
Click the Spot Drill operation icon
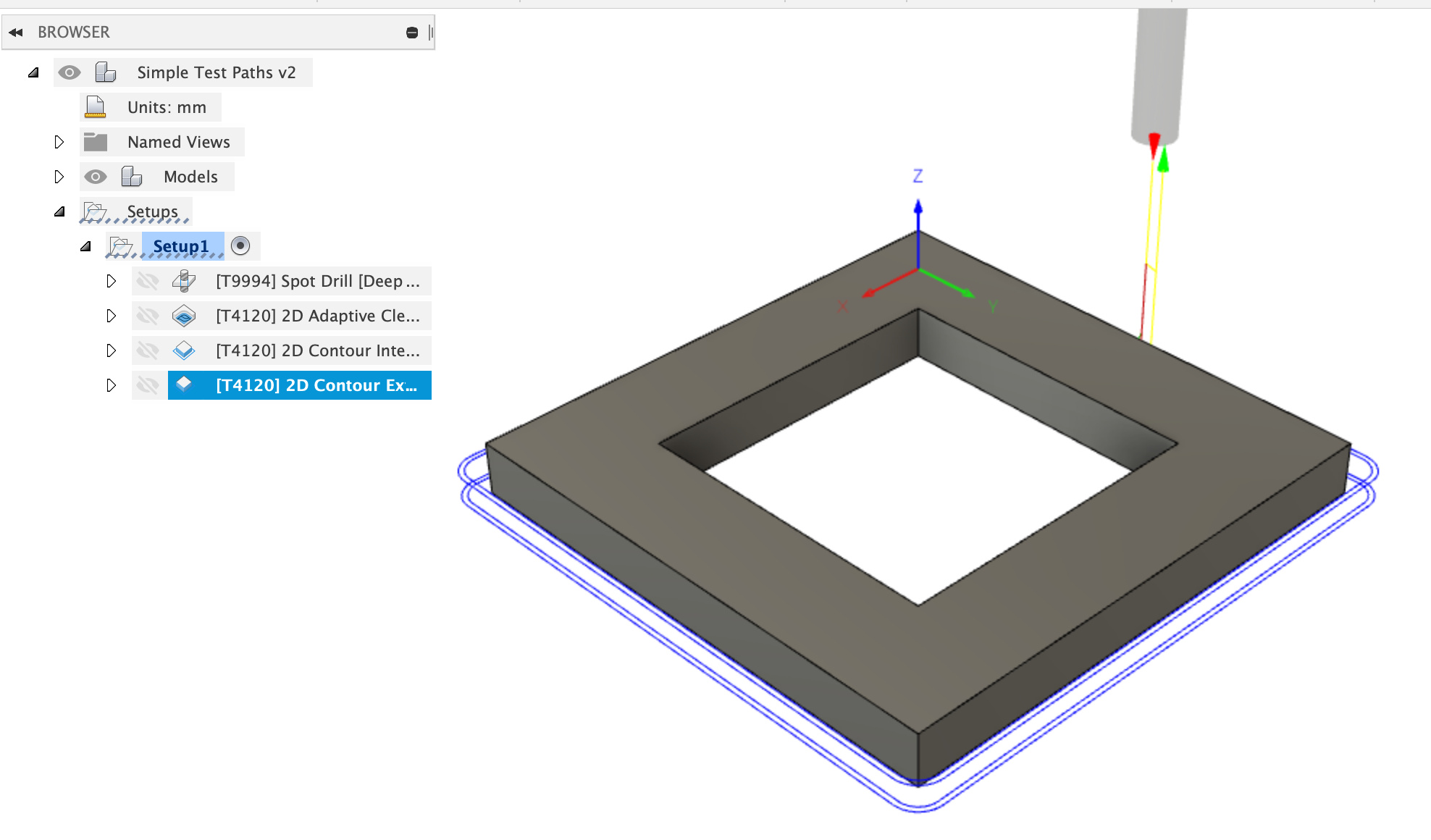pyautogui.click(x=184, y=281)
